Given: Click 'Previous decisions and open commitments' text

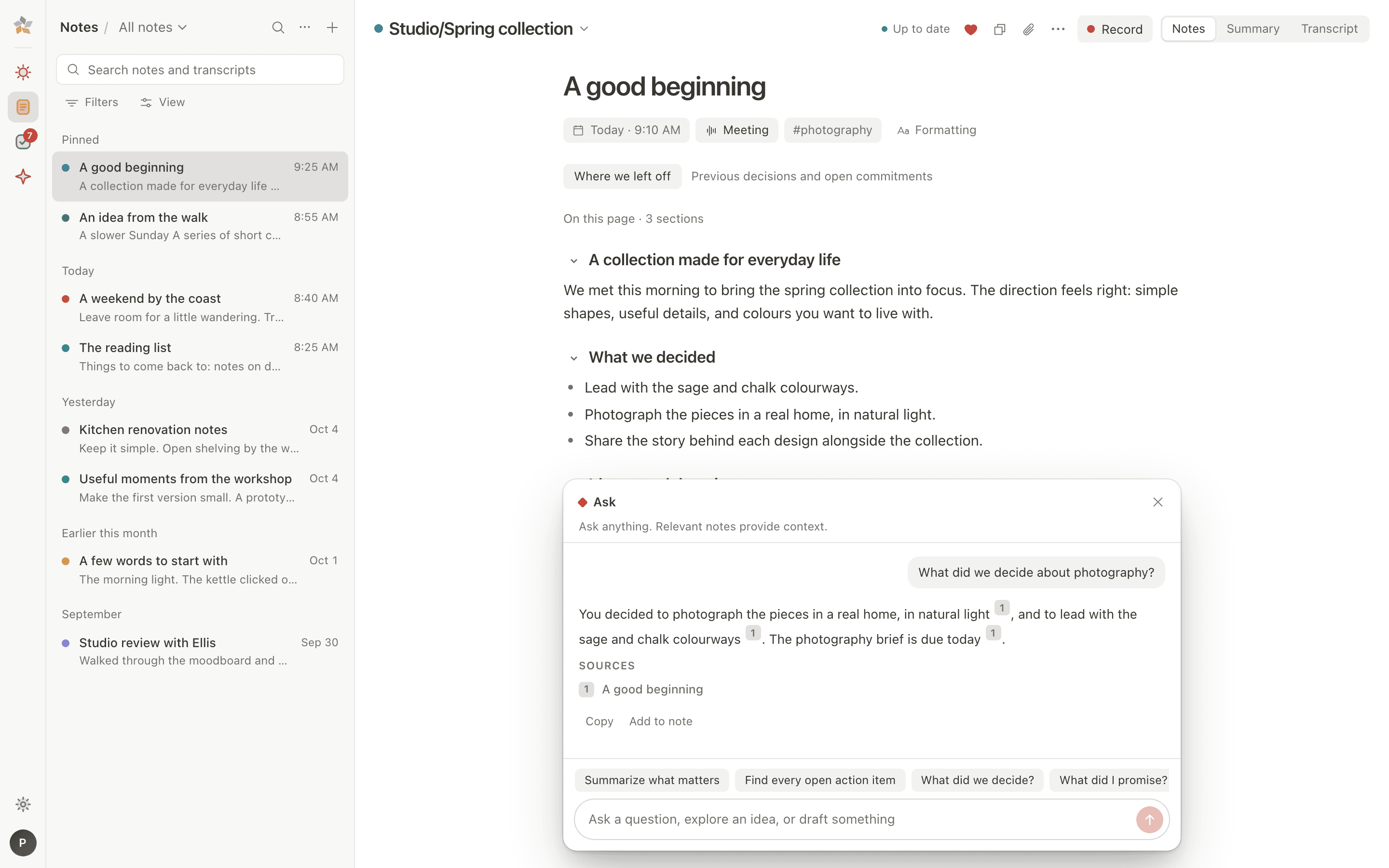Looking at the screenshot, I should coord(812,176).
